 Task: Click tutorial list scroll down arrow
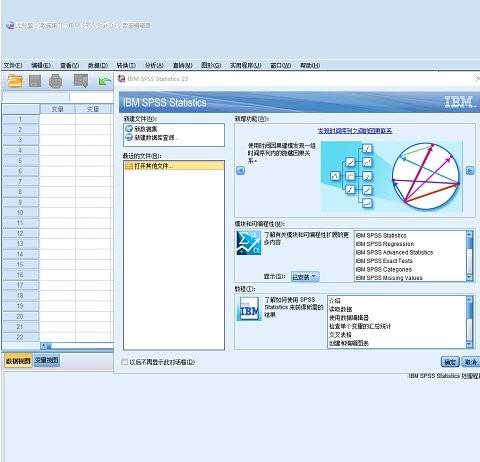469,344
